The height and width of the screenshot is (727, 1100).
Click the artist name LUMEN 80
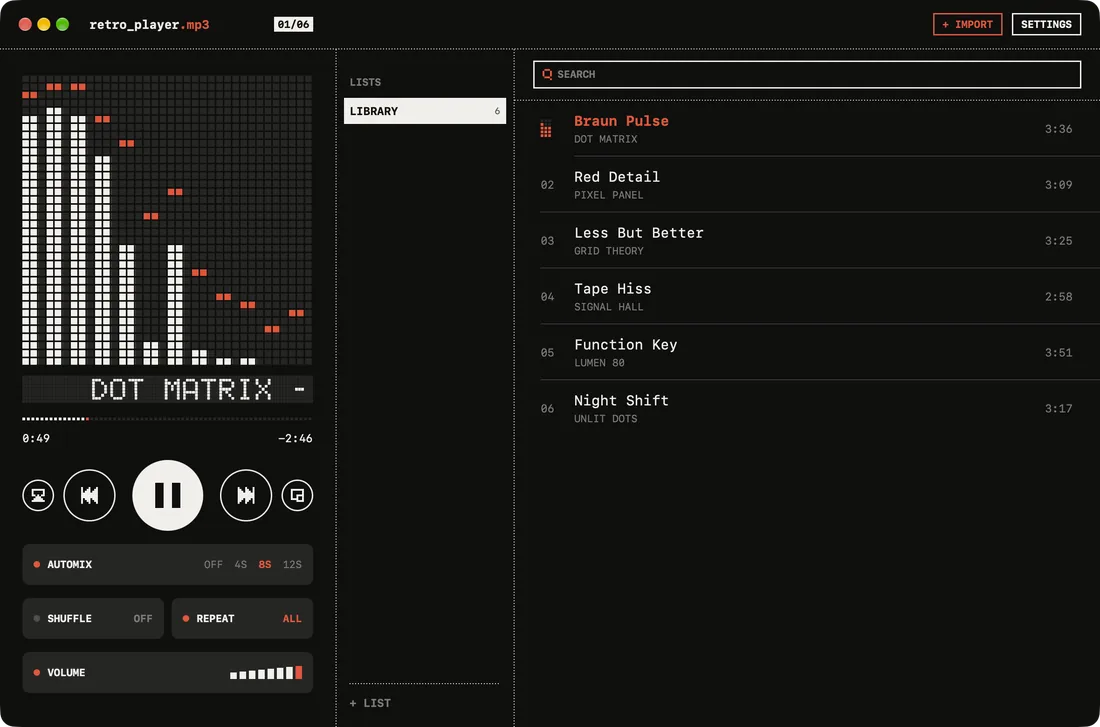599,363
